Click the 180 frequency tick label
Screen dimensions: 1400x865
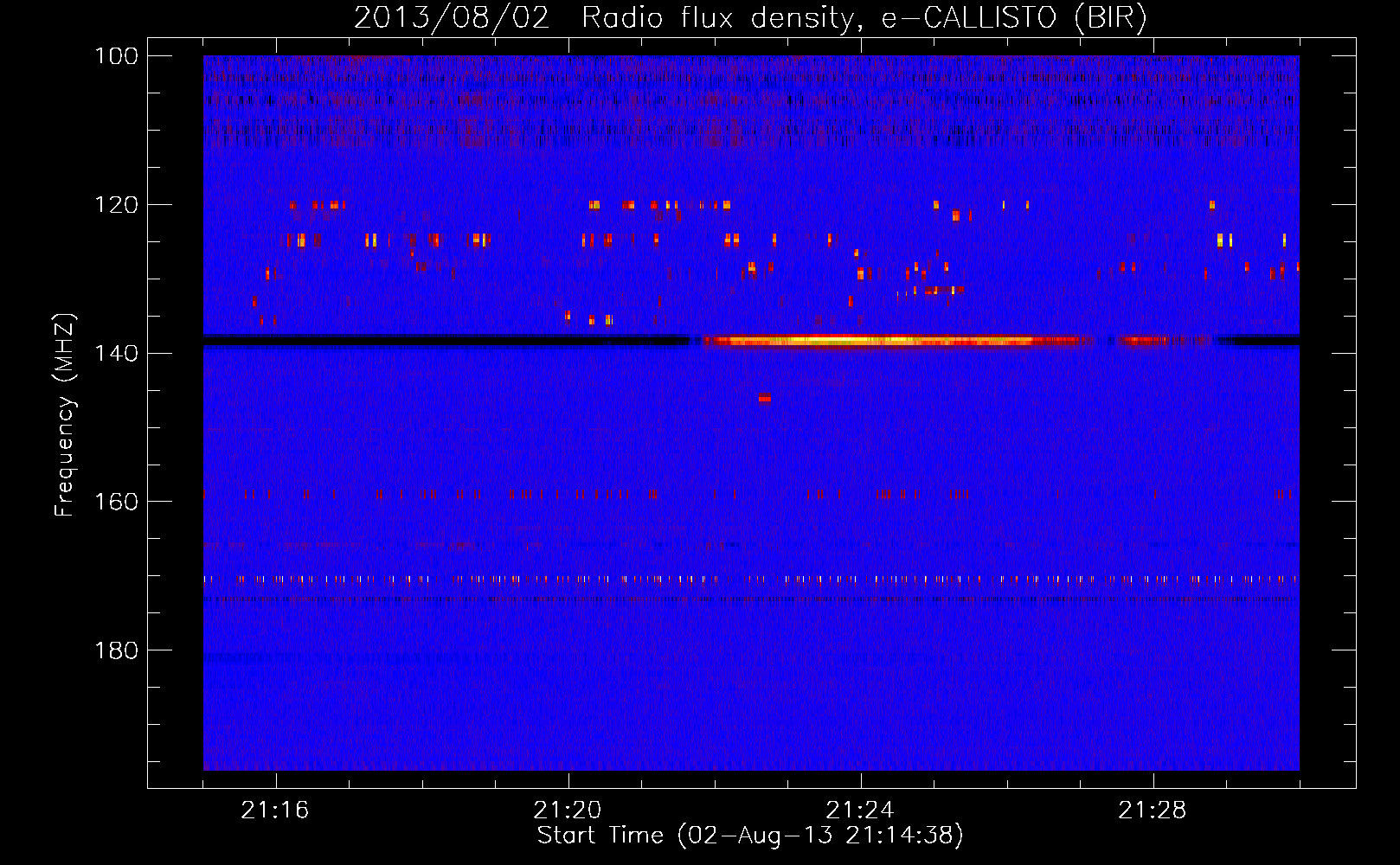116,650
